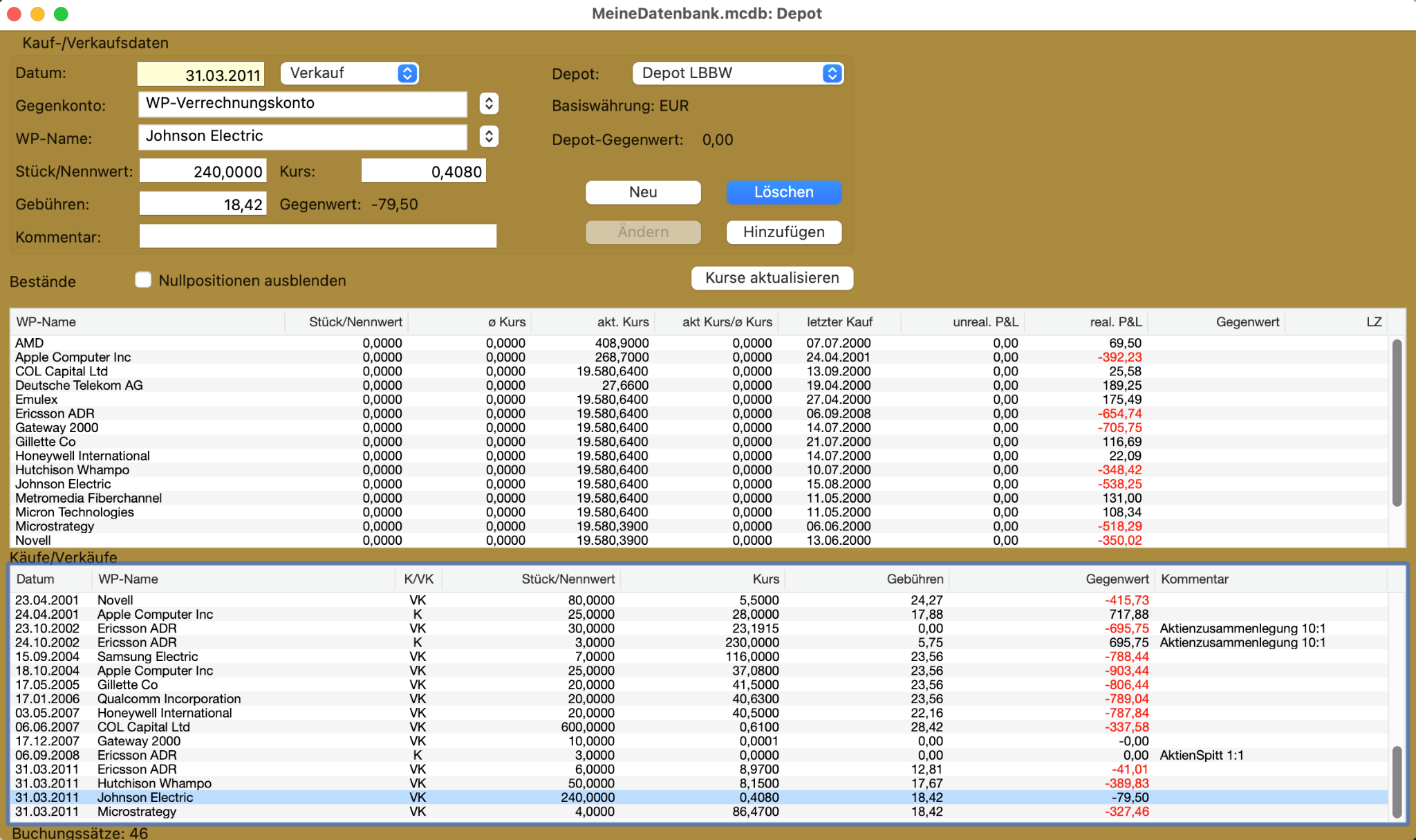Click the Hinzufügen button
Screen dimensions: 1416x840
point(784,232)
